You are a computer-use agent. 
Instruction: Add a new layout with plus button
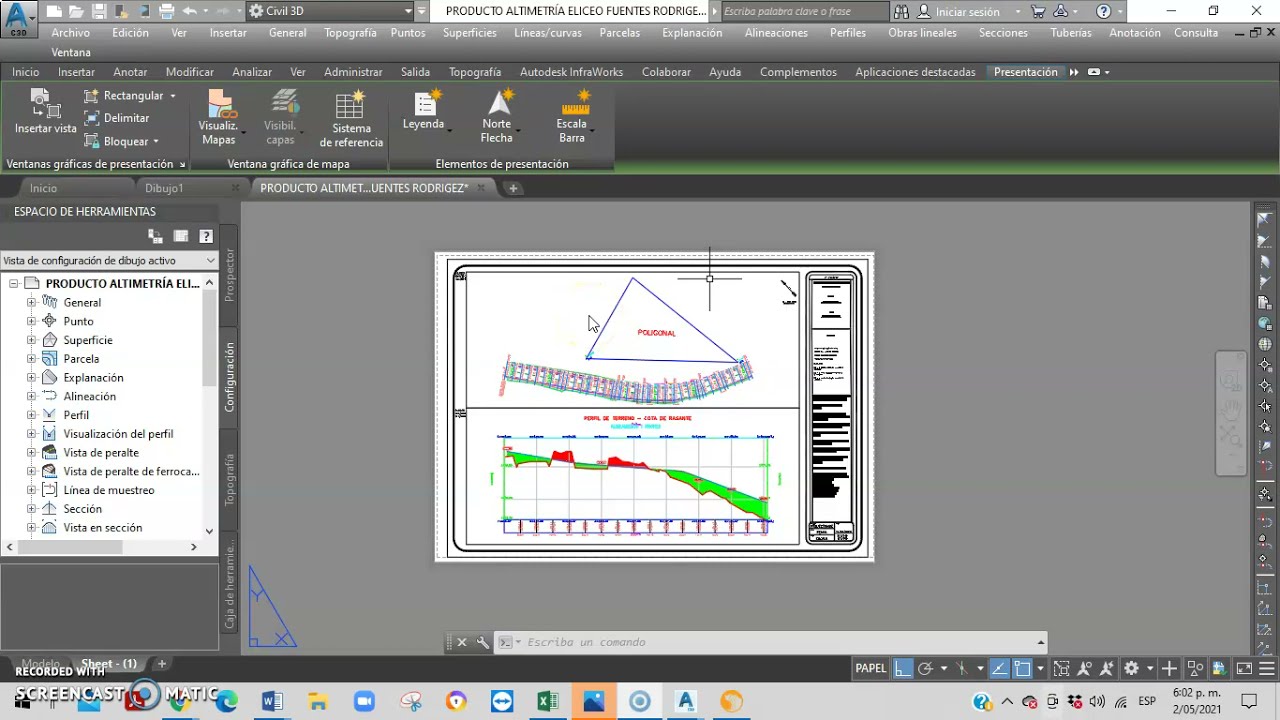[161, 664]
